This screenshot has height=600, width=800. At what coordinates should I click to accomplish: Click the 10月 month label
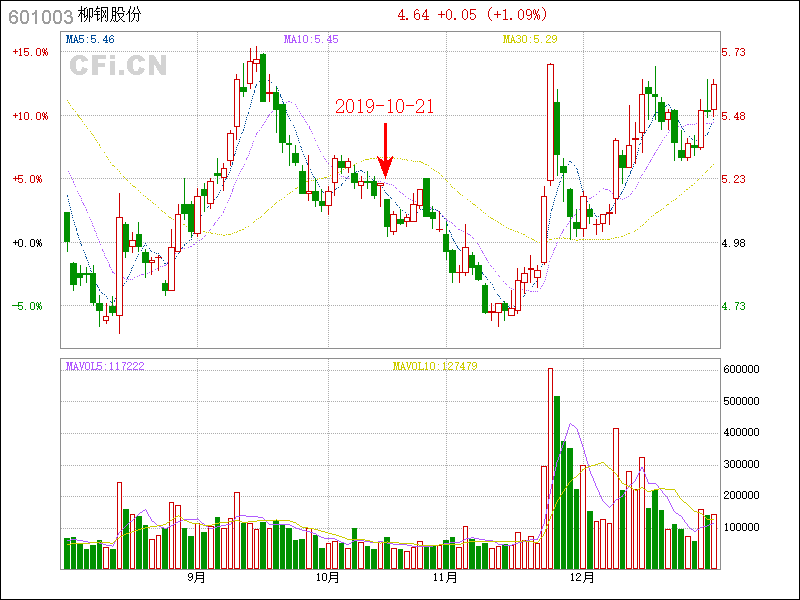point(328,578)
